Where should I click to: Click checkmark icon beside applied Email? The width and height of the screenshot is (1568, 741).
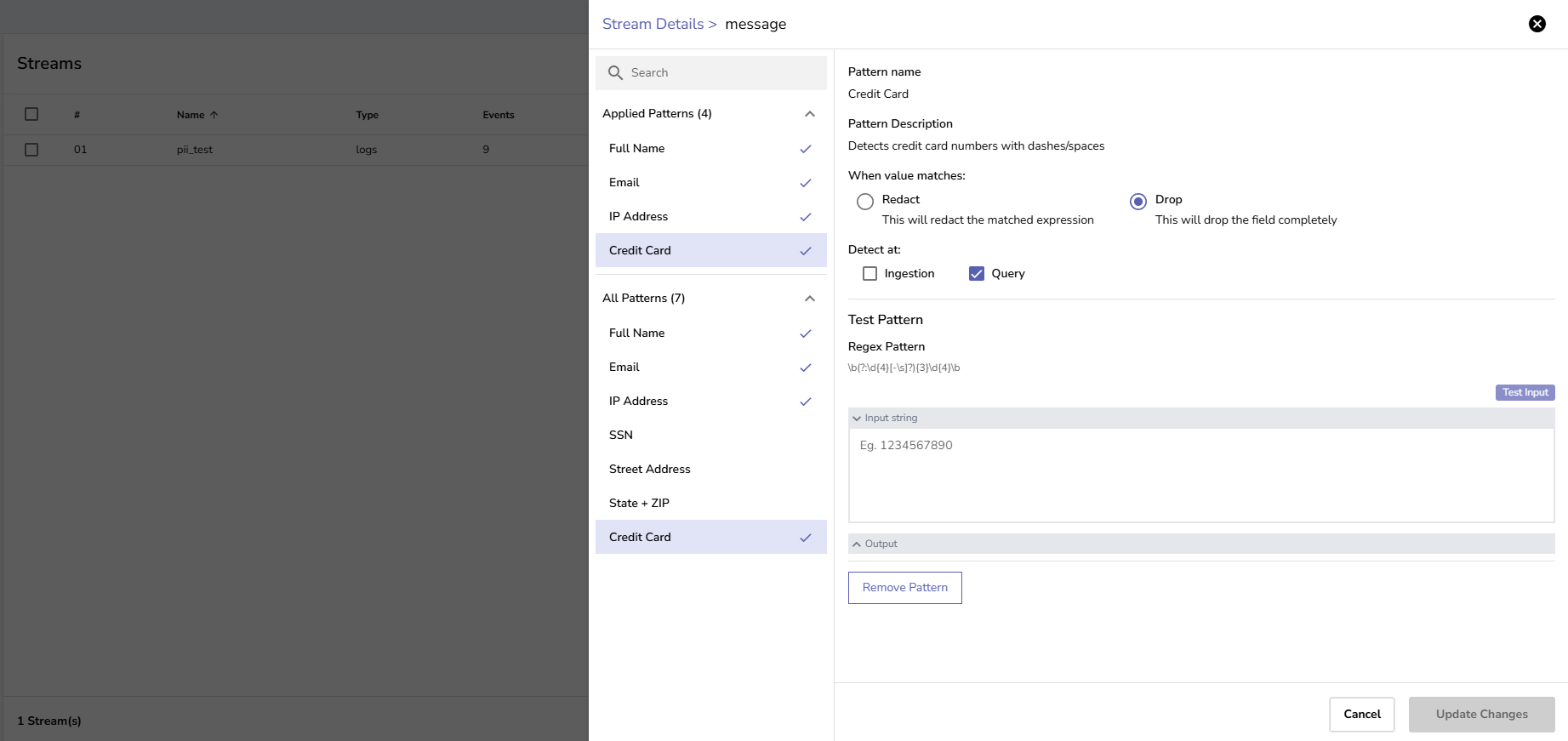pyautogui.click(x=805, y=183)
